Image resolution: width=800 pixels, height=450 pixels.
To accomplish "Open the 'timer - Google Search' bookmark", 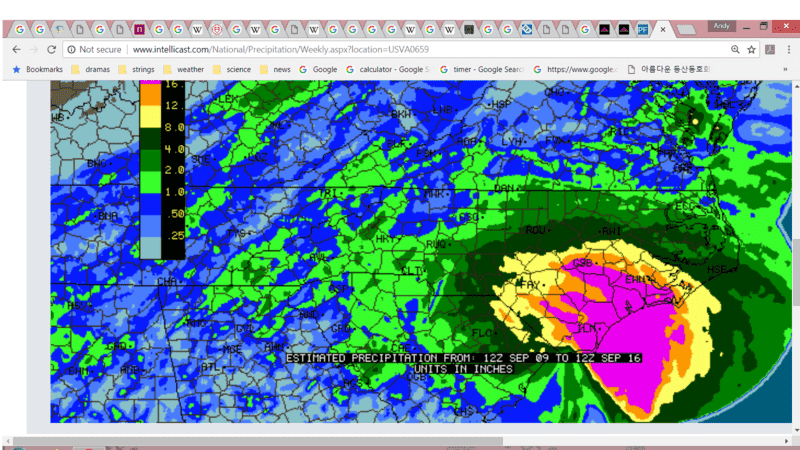I will 482,69.
